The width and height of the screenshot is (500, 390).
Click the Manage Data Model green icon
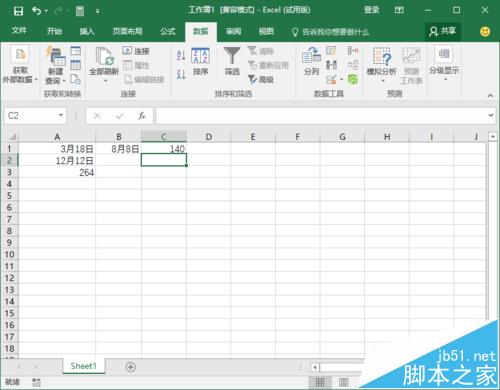pyautogui.click(x=353, y=79)
